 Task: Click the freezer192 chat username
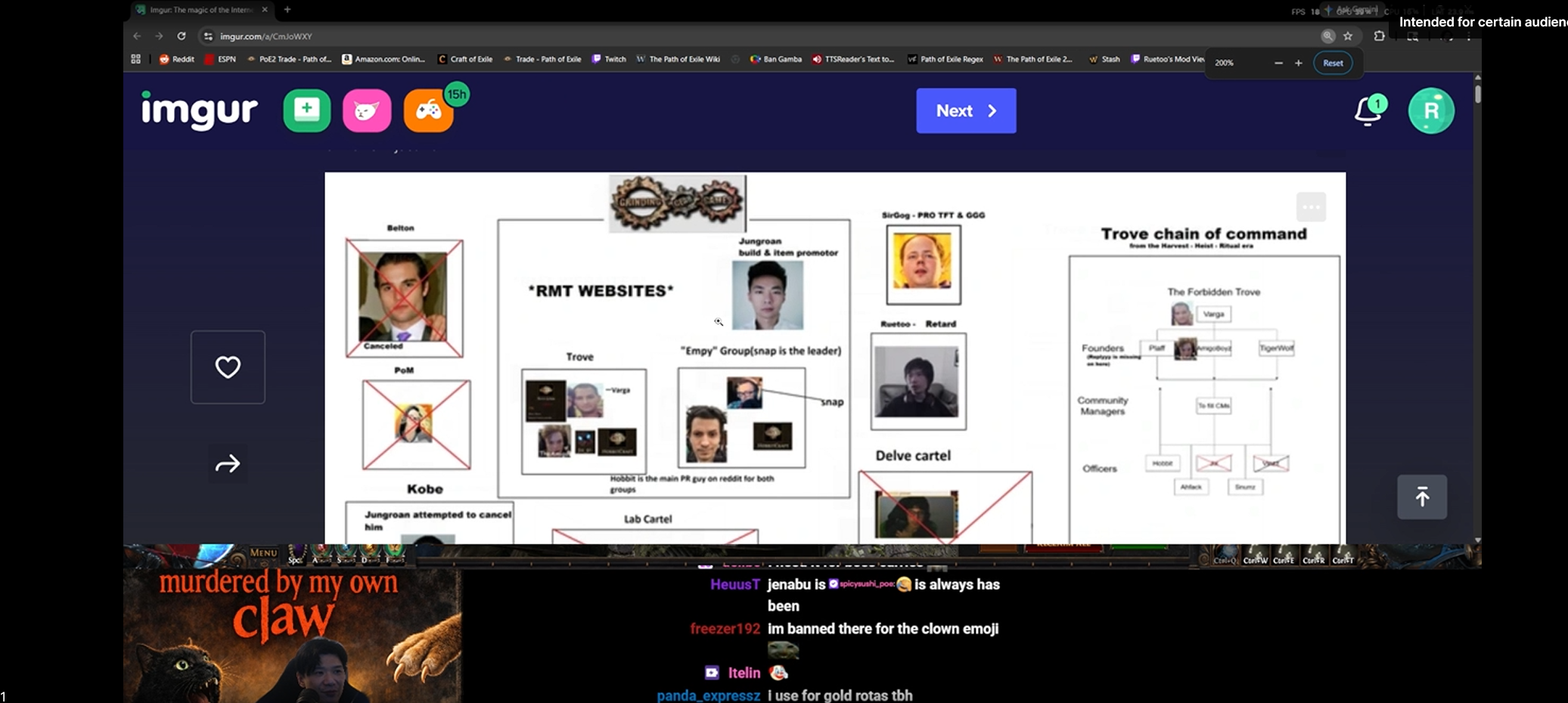(x=725, y=628)
